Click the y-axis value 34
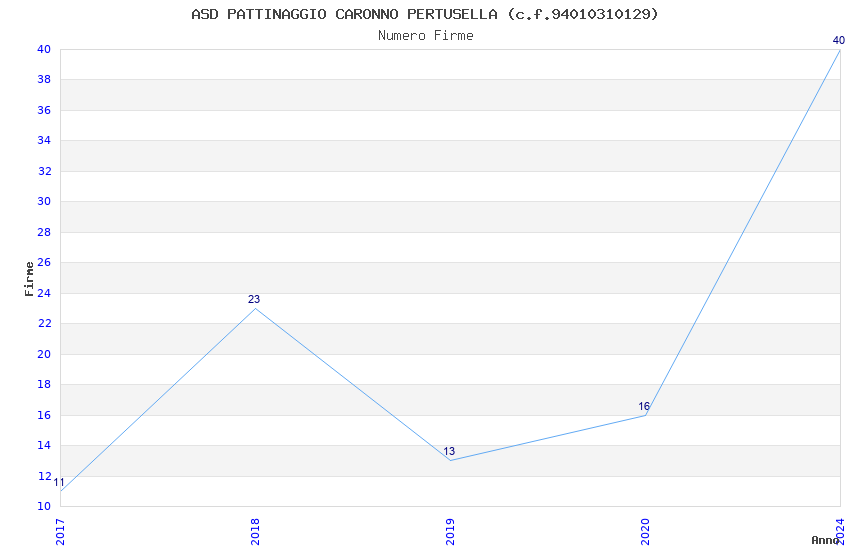This screenshot has height=550, width=850. (x=44, y=141)
